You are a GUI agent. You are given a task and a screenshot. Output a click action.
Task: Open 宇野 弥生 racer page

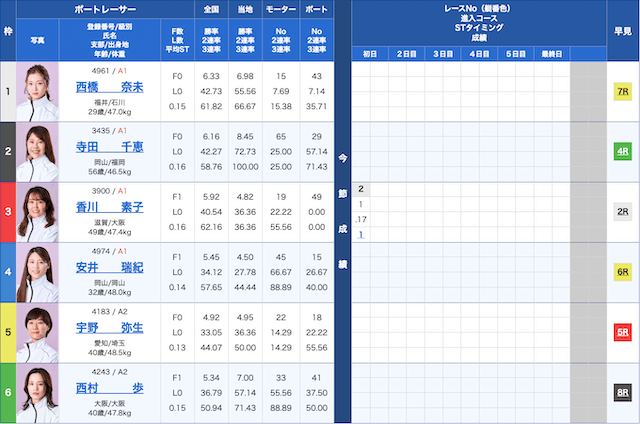110,327
